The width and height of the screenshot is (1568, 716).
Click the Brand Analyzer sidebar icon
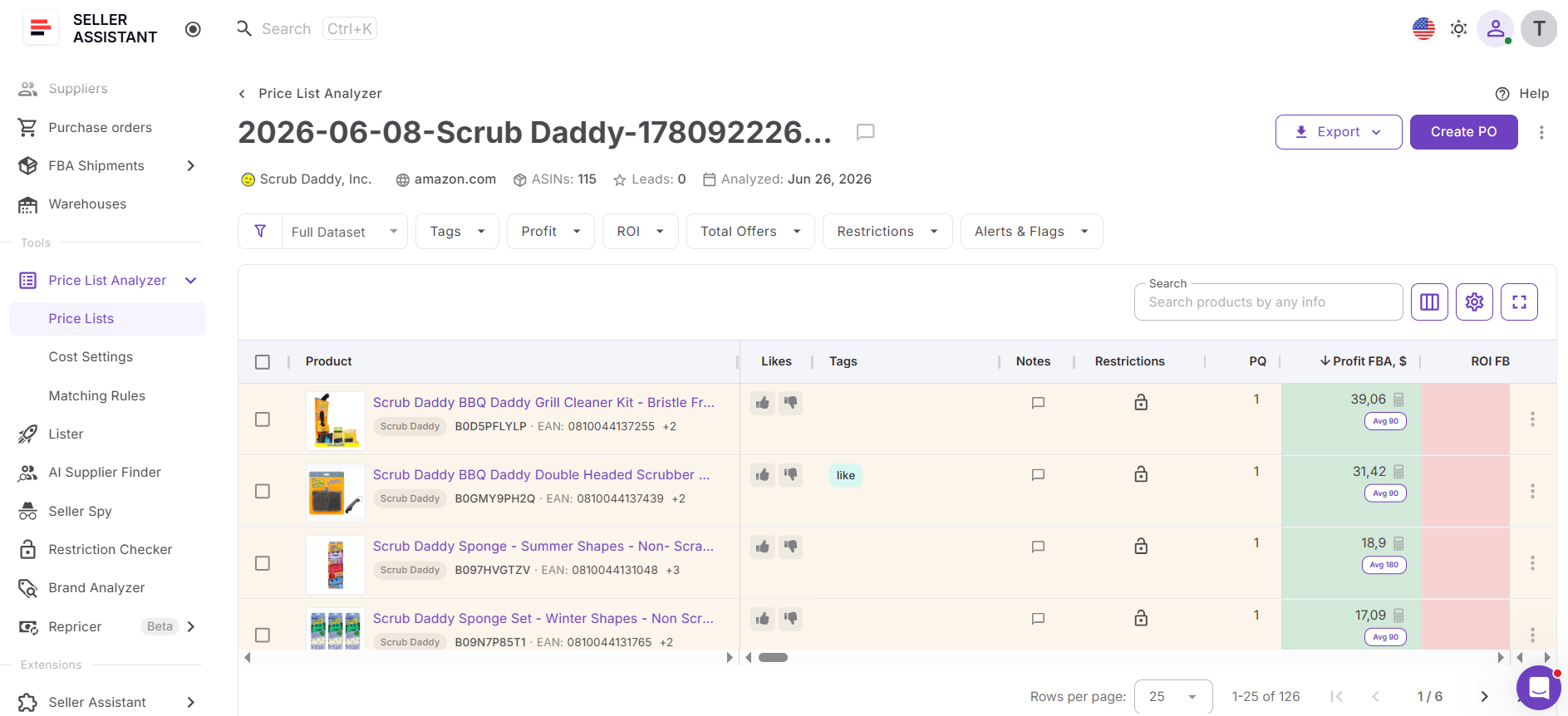click(27, 588)
